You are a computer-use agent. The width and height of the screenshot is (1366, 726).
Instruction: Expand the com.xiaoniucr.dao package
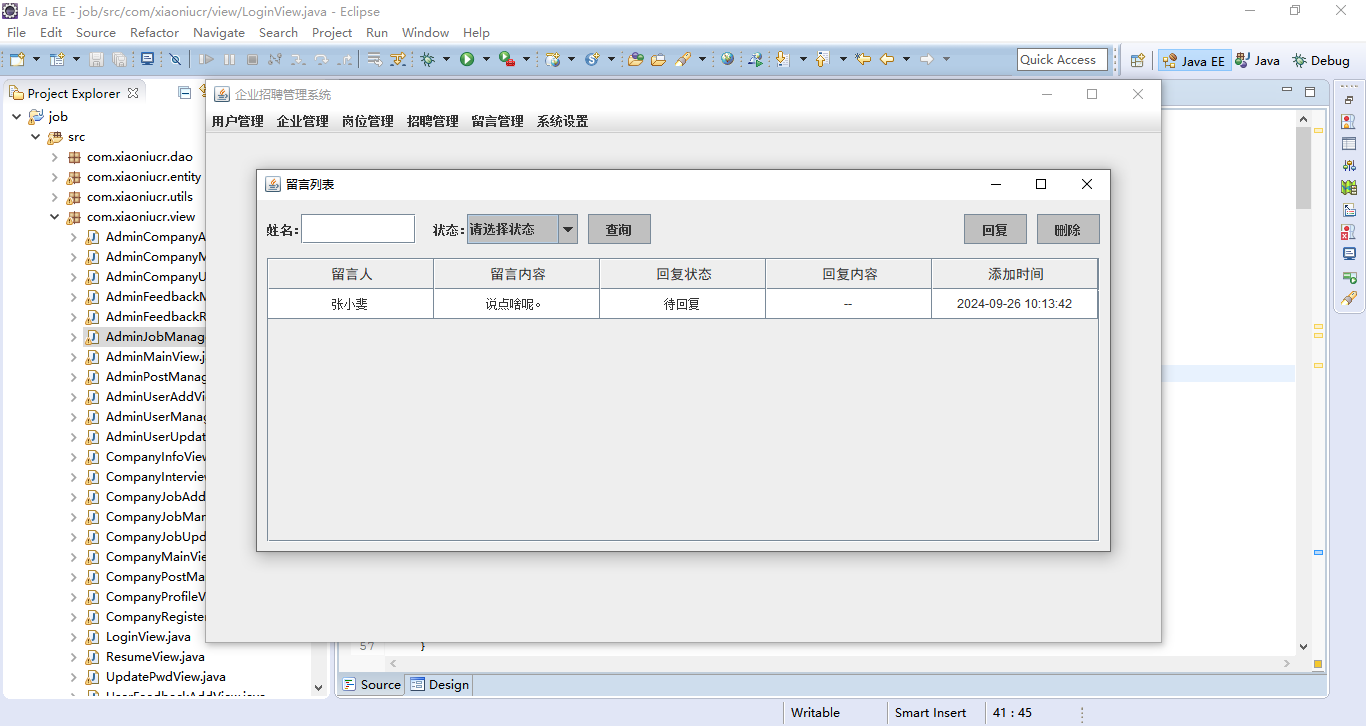54,157
